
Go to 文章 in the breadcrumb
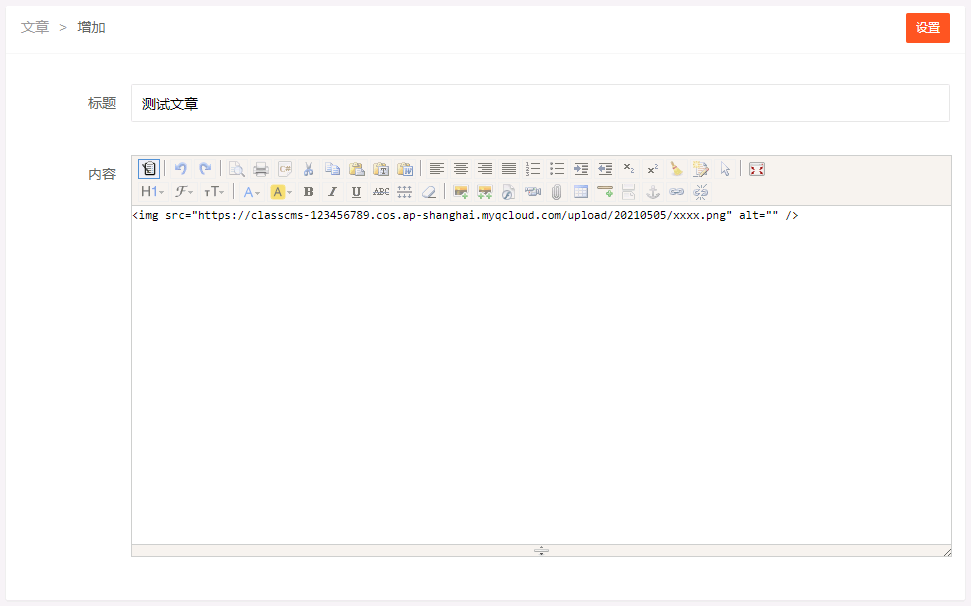(x=35, y=27)
